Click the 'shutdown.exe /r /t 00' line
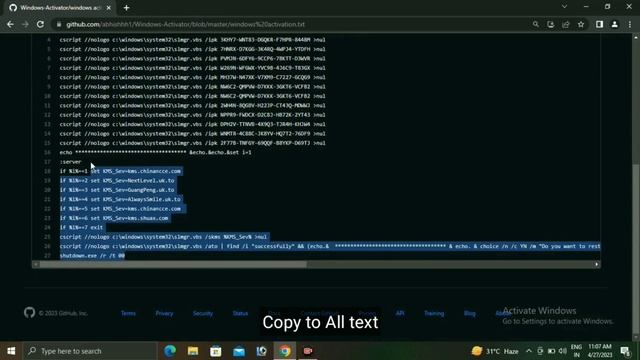 (92, 256)
